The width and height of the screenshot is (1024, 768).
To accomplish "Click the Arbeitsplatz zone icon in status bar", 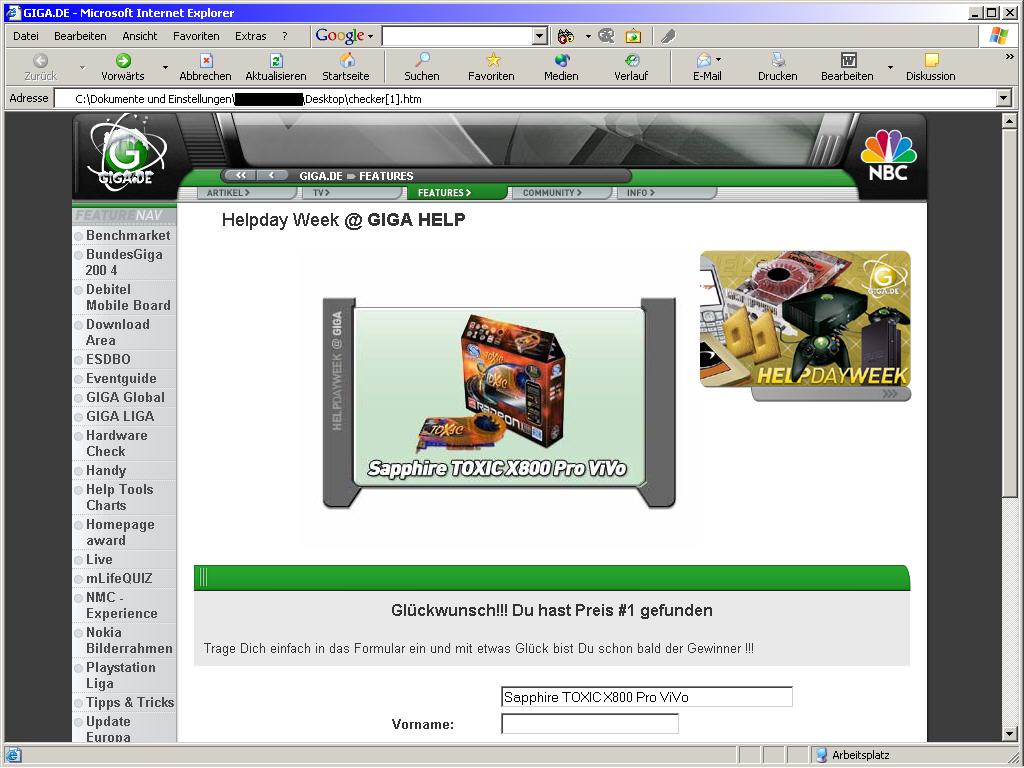I will tap(822, 755).
